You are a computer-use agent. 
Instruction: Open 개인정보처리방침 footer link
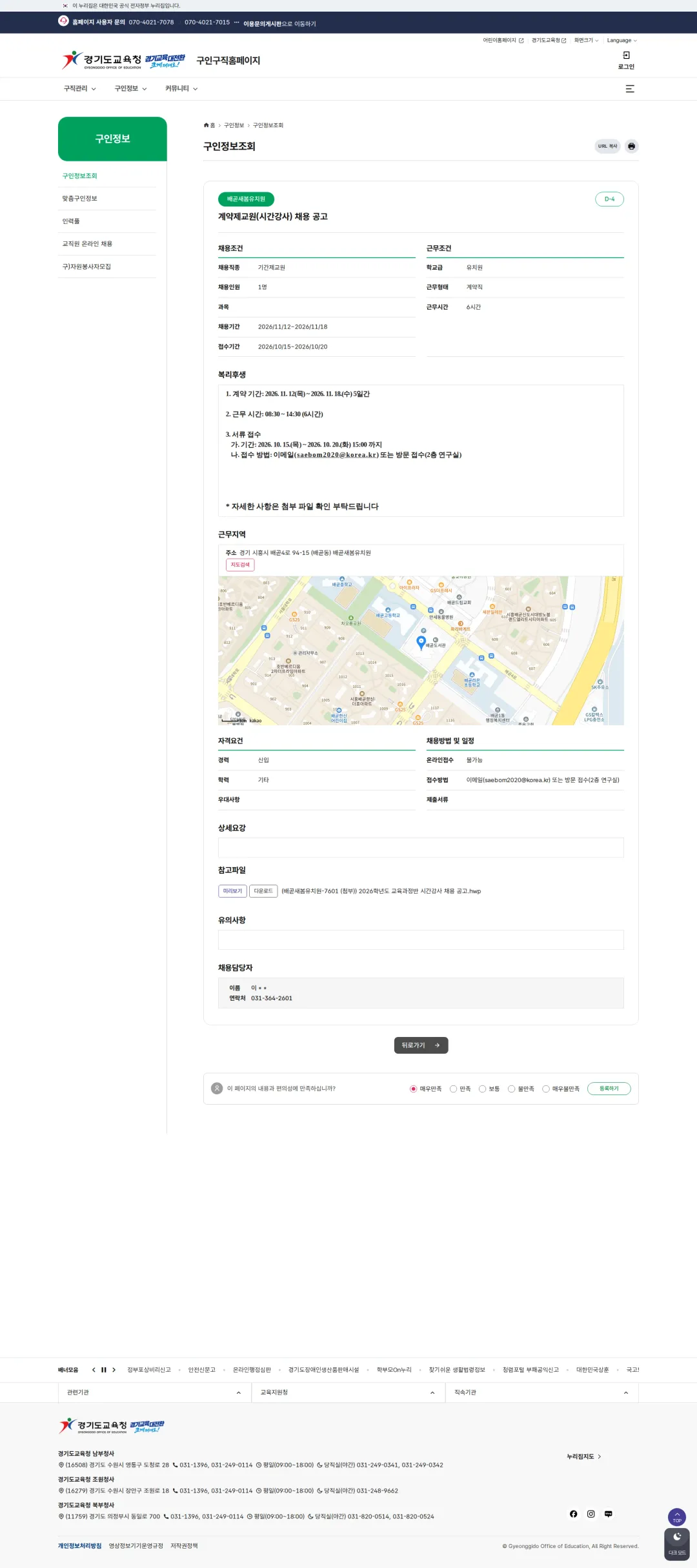(79, 1546)
